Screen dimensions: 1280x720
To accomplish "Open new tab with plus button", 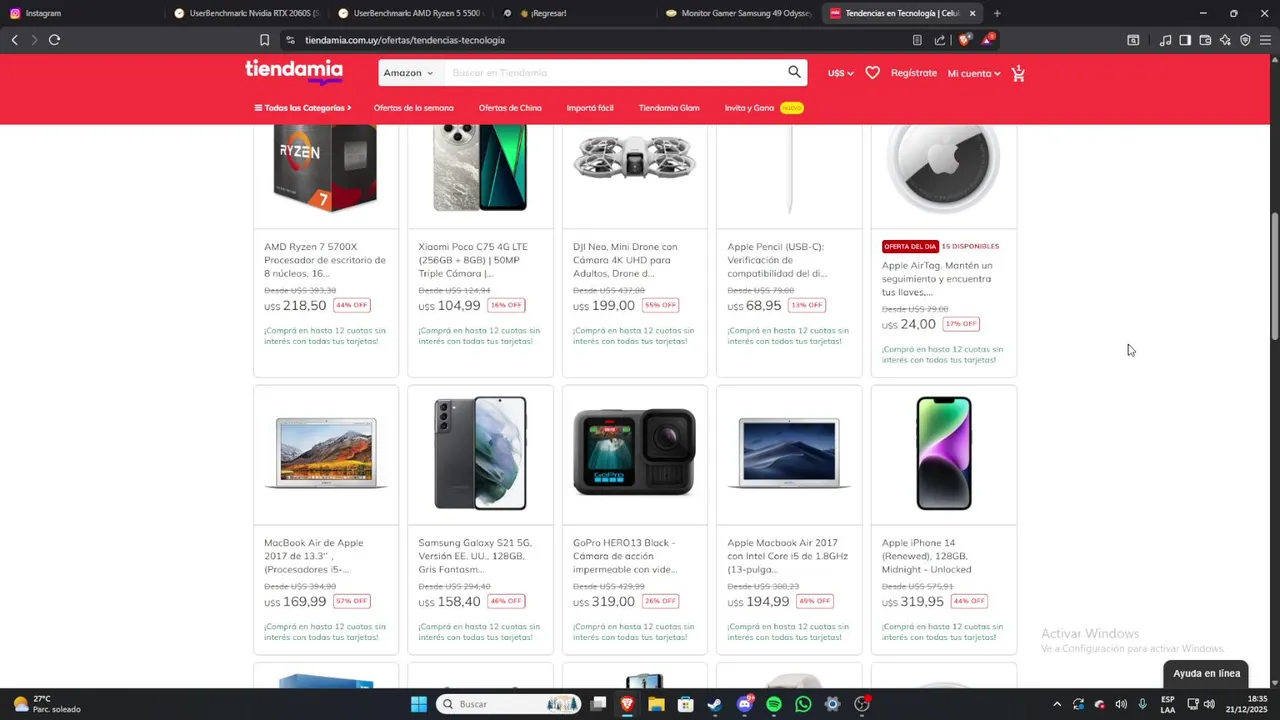I will (x=997, y=13).
